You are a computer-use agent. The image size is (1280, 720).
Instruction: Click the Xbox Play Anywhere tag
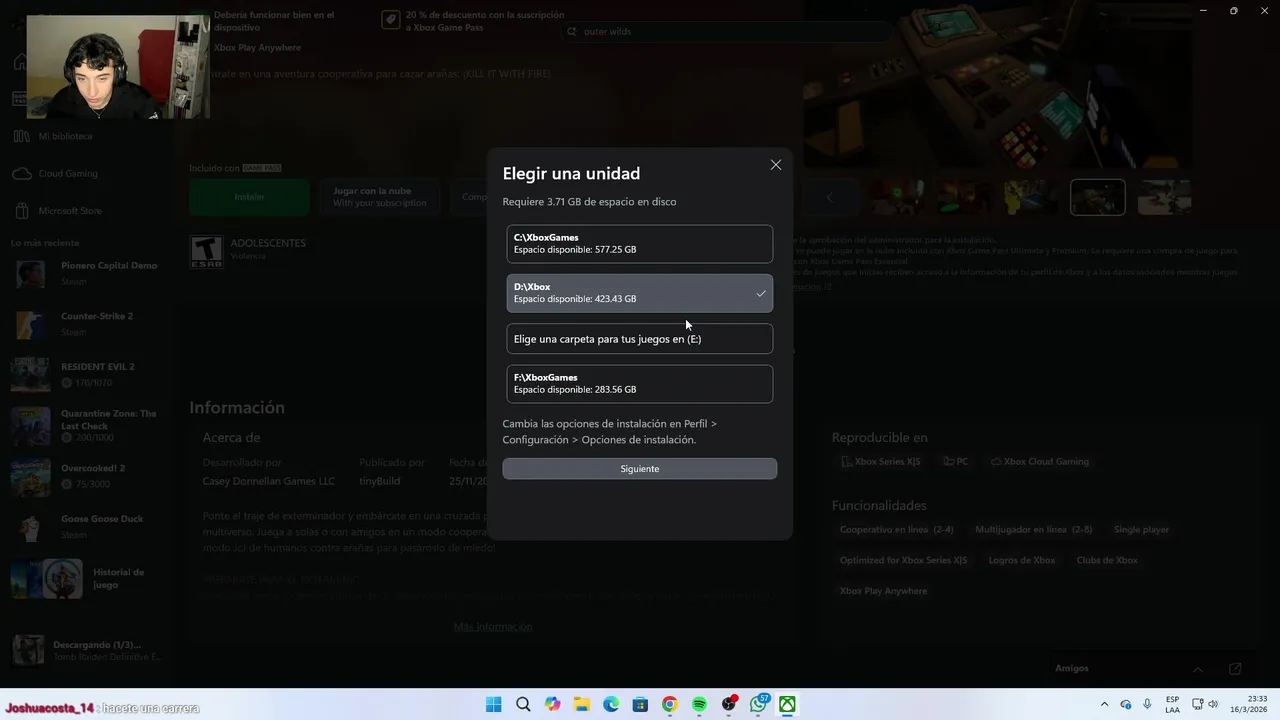click(883, 591)
